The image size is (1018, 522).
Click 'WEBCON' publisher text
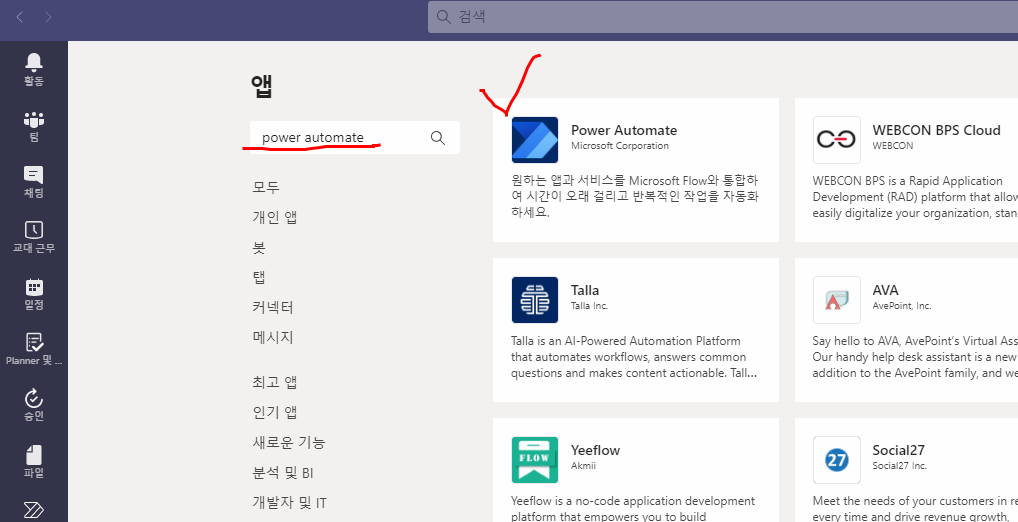893,146
